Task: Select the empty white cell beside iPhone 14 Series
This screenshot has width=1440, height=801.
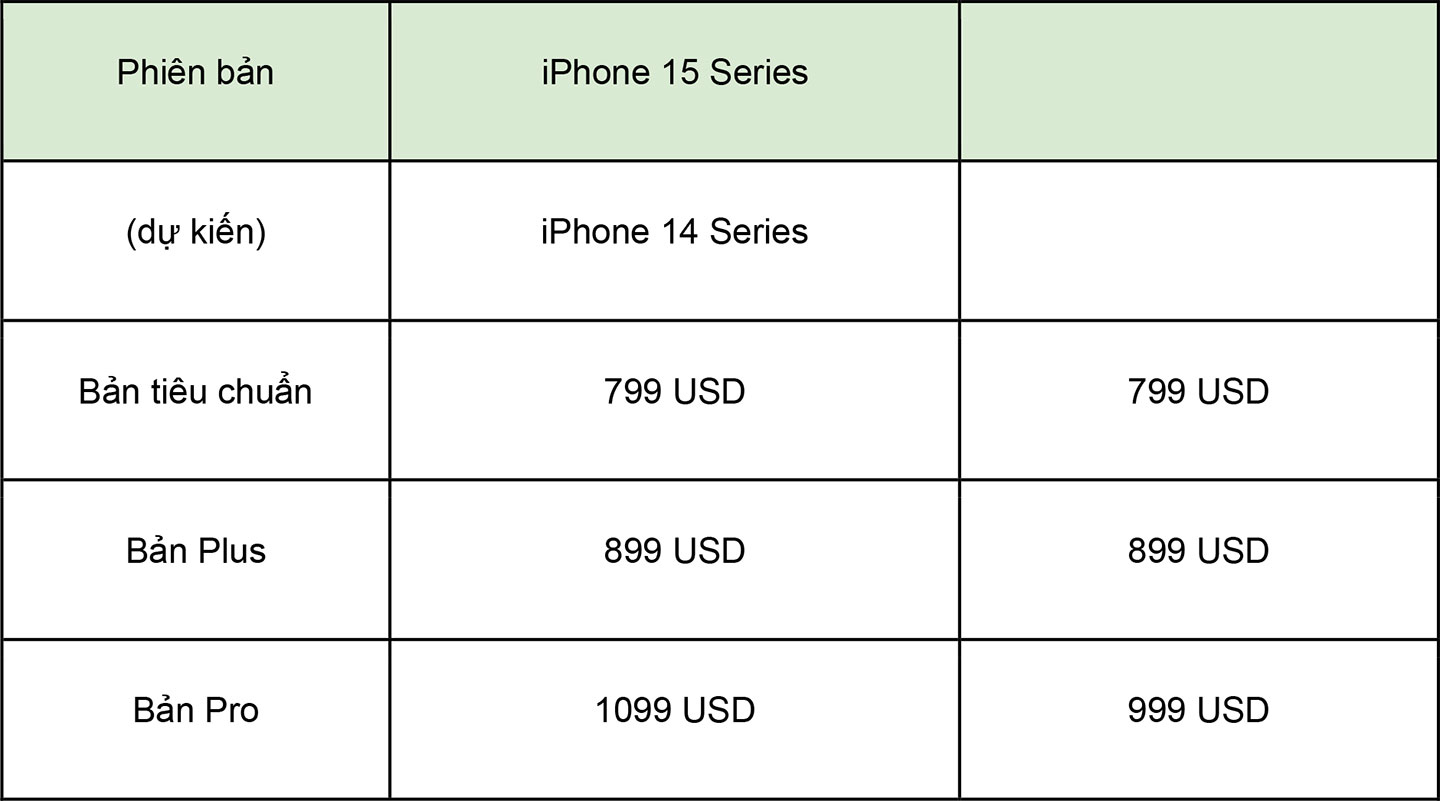Action: 1199,240
